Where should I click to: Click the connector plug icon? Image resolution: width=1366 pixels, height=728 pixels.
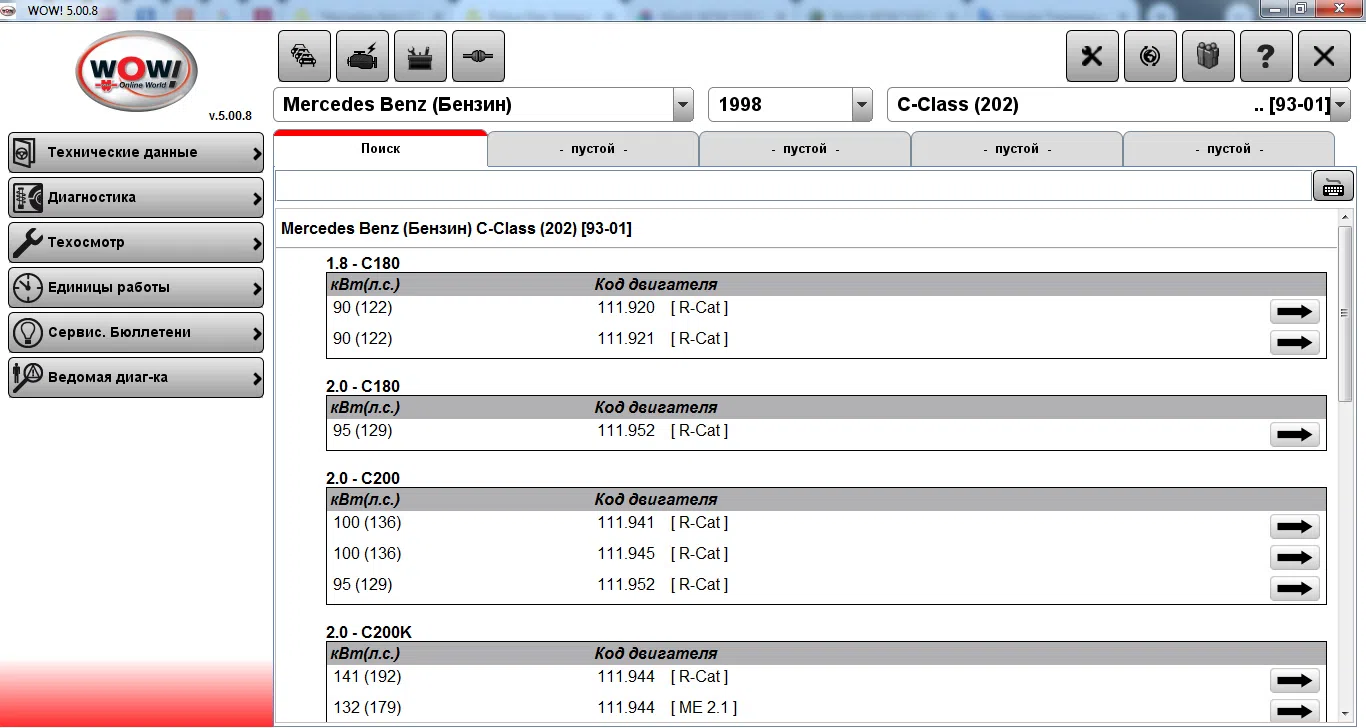click(478, 56)
